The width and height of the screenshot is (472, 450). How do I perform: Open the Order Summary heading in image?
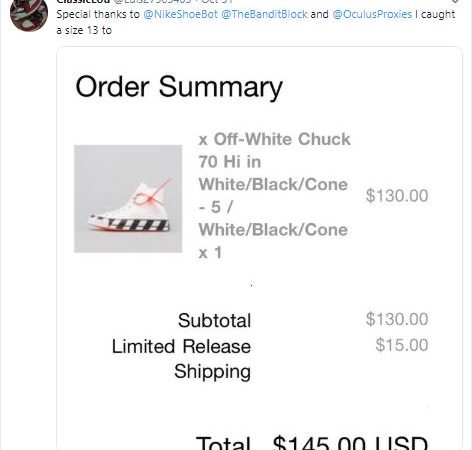pos(179,87)
